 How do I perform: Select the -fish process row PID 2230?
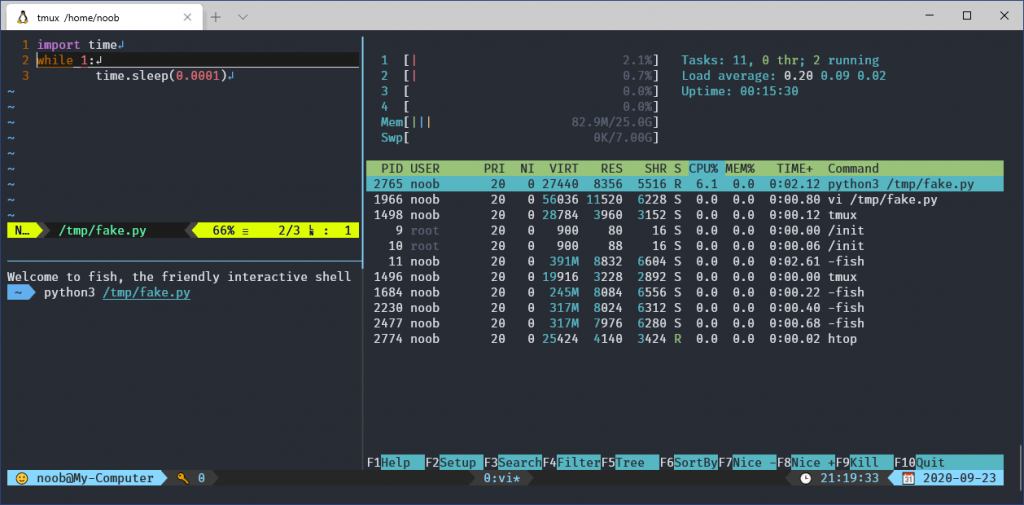(684, 308)
